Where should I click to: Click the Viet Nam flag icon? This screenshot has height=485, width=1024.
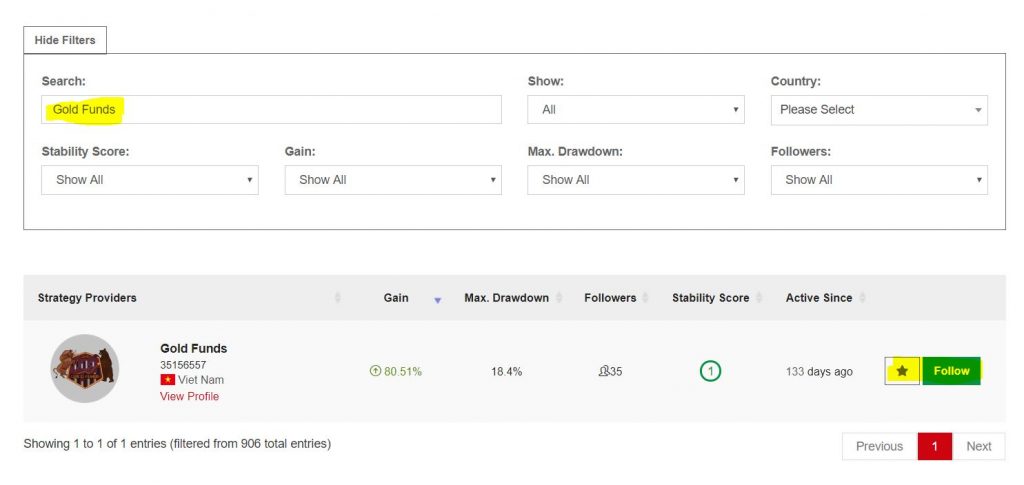[167, 380]
